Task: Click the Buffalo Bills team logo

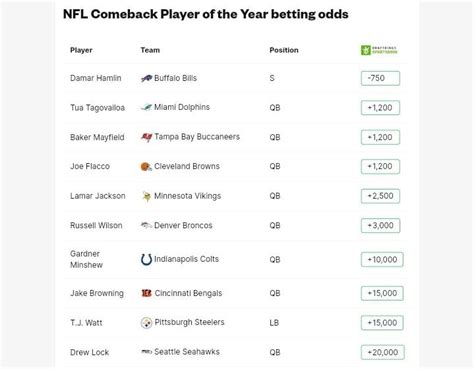Action: (x=146, y=78)
